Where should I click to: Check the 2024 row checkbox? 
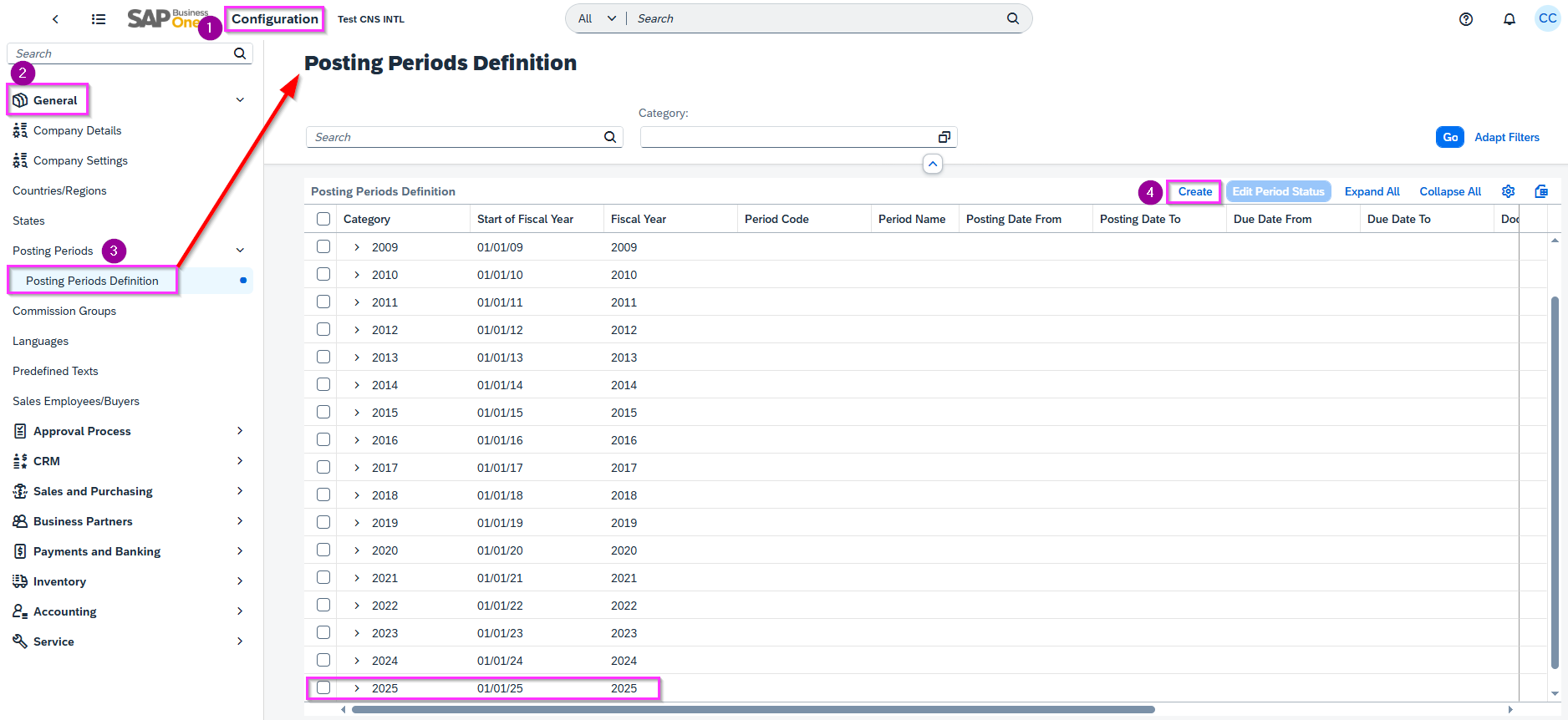(x=323, y=660)
